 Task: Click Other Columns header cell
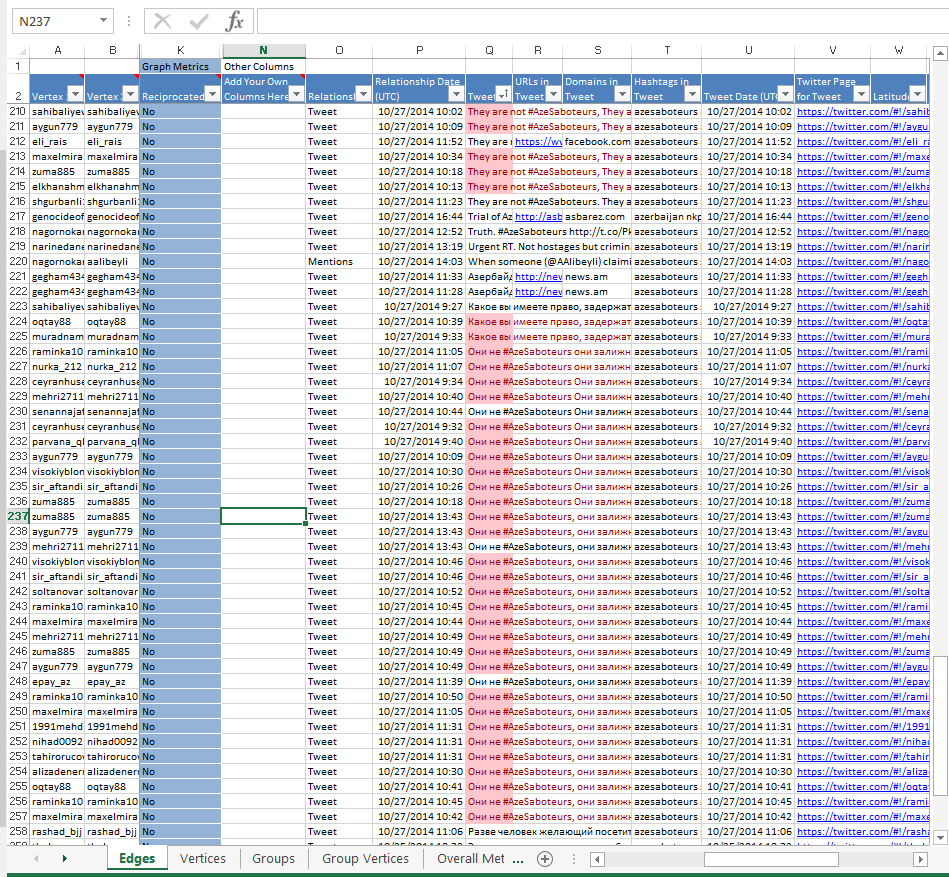263,67
